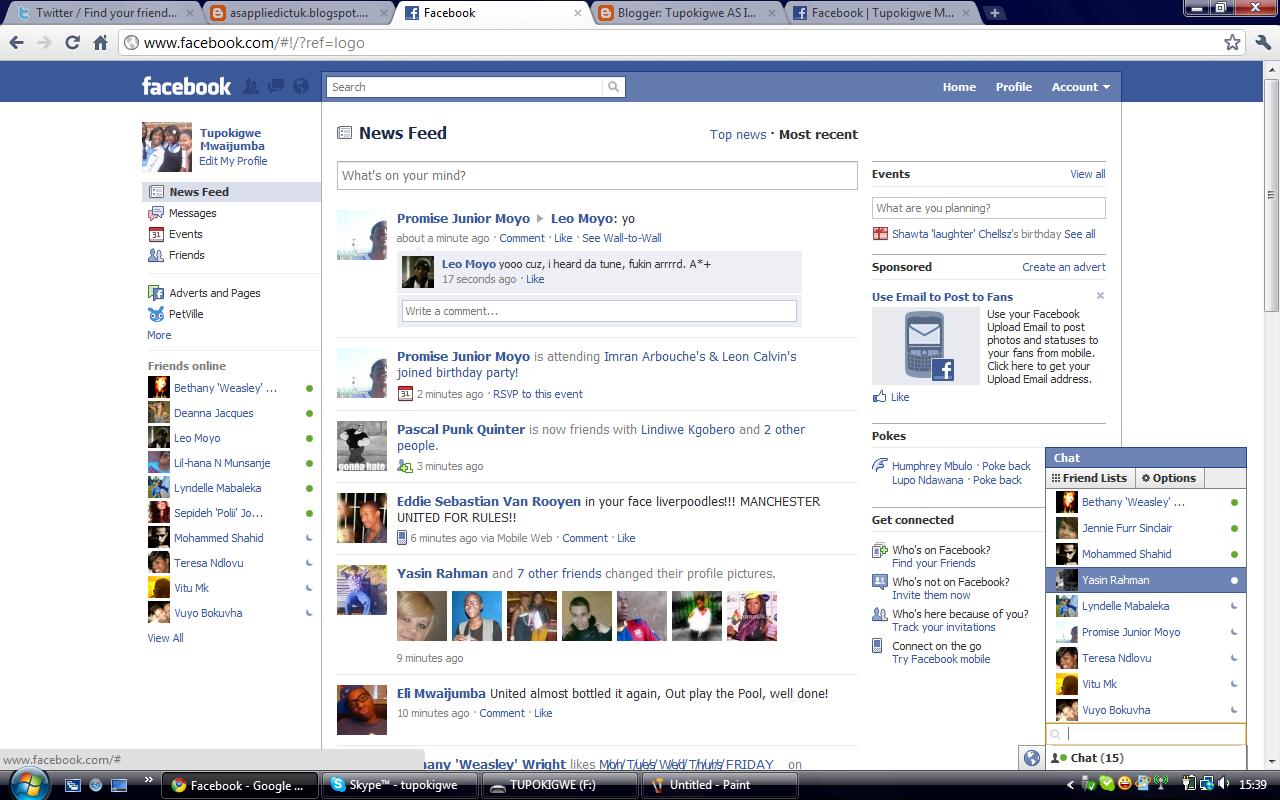Click RSVP to this event link
The image size is (1280, 800).
point(537,394)
